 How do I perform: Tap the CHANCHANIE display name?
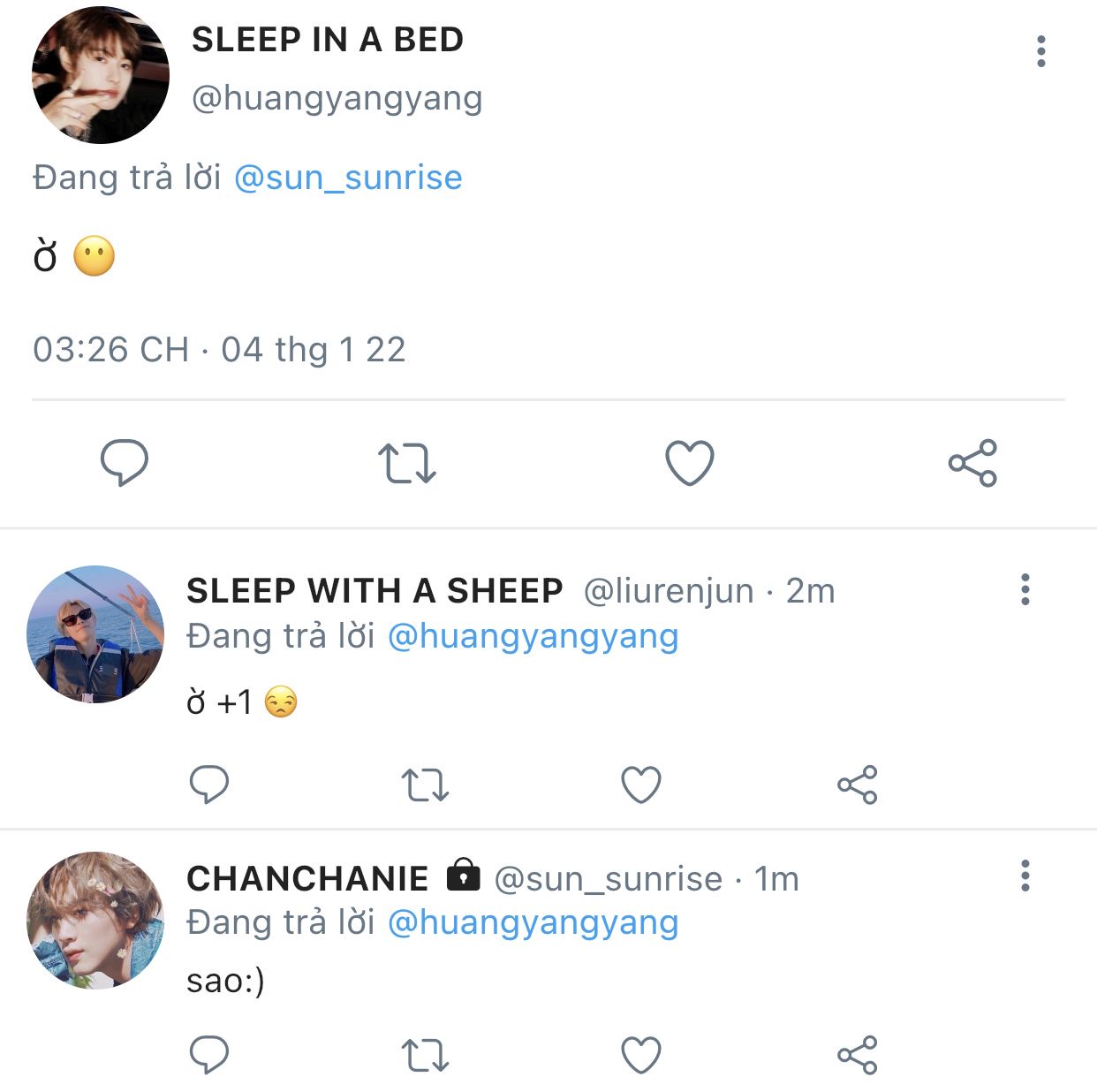click(x=307, y=879)
